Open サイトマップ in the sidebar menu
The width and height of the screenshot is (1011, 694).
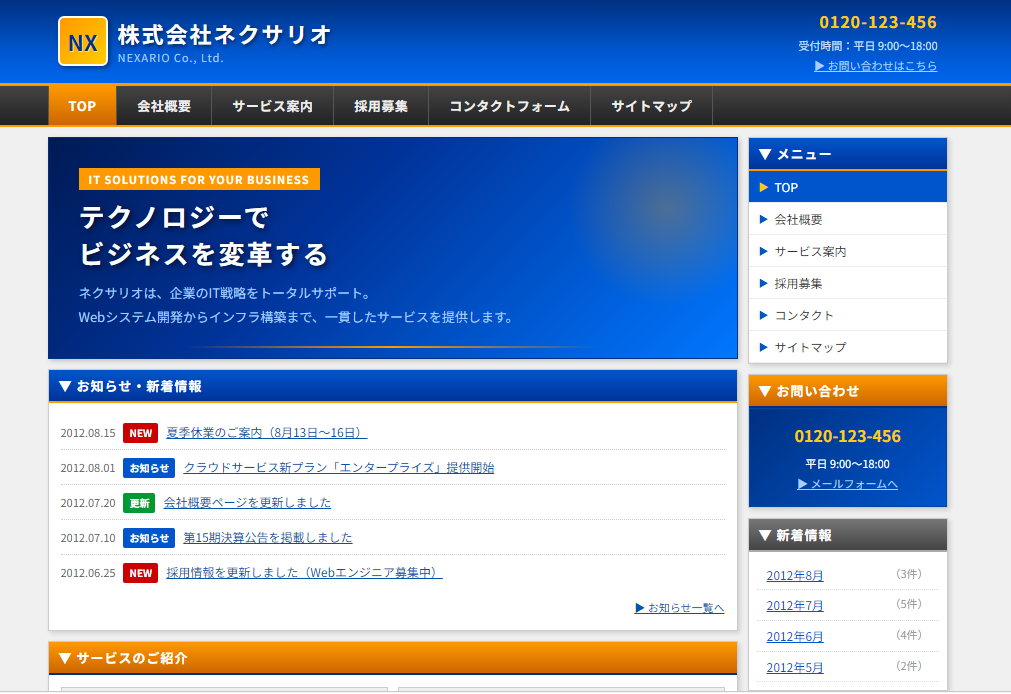pos(848,347)
